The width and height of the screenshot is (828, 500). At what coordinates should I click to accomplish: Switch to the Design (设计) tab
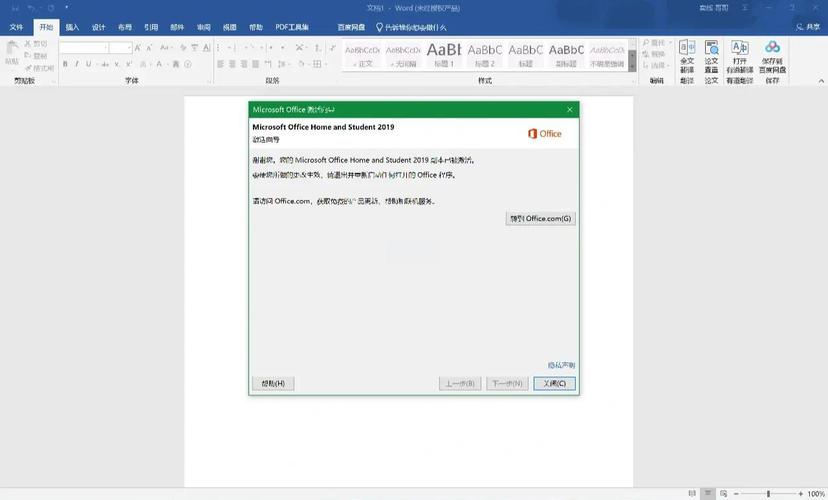pyautogui.click(x=99, y=27)
